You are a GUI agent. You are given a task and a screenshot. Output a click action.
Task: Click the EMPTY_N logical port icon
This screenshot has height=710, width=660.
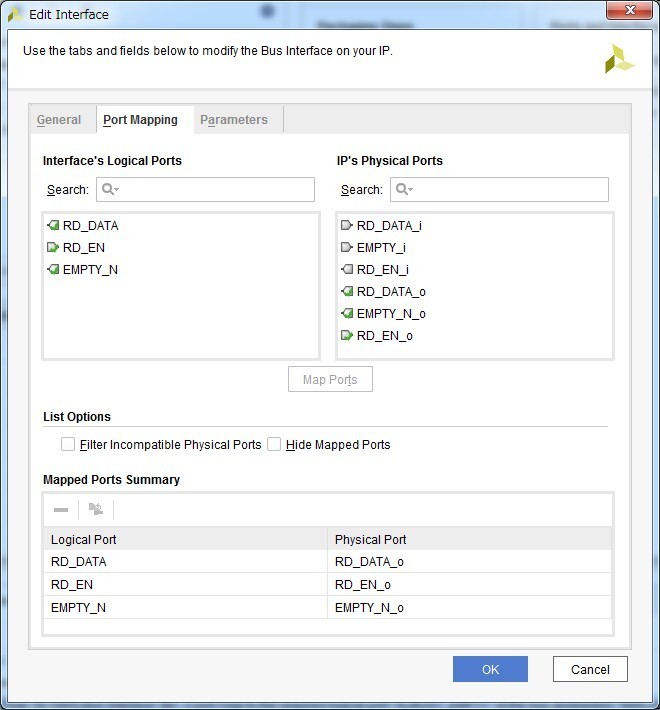(53, 269)
